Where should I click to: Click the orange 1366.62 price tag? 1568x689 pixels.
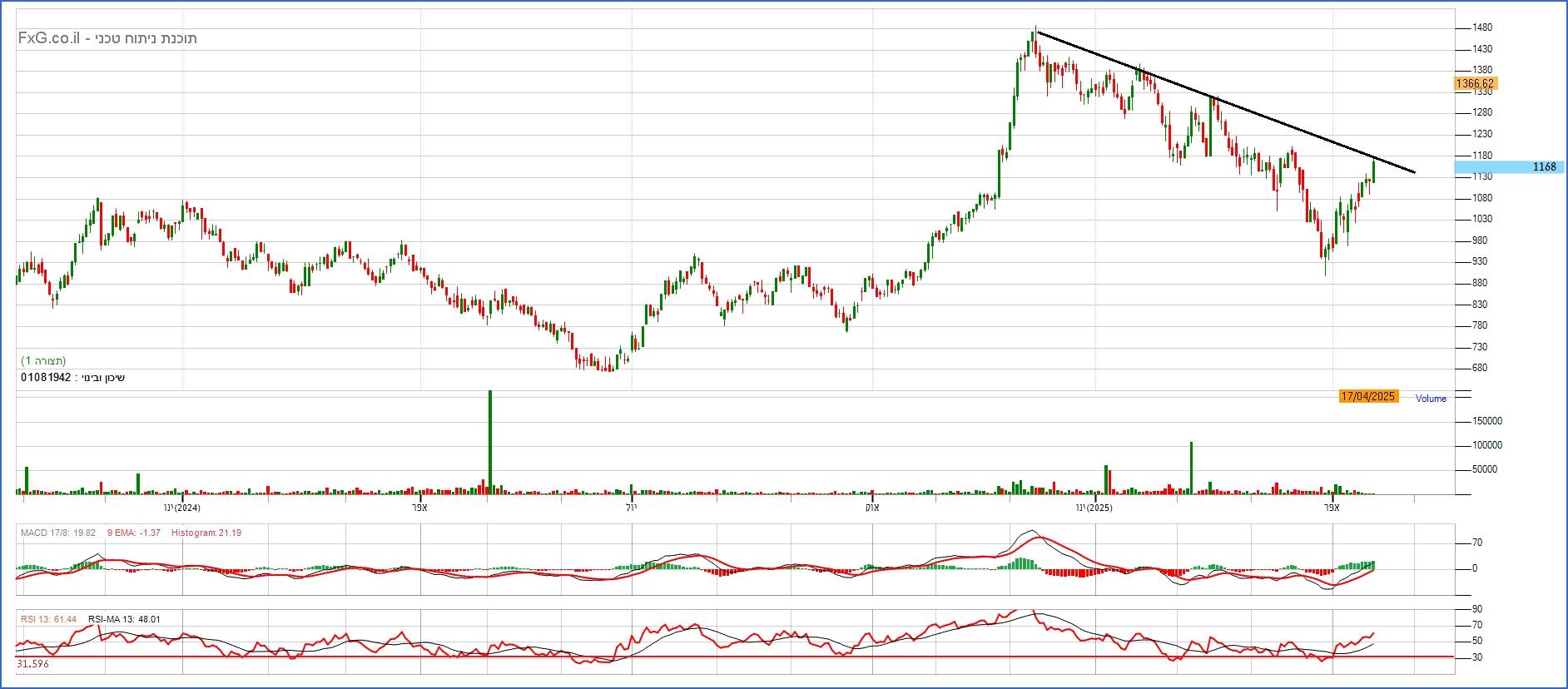[x=1476, y=83]
